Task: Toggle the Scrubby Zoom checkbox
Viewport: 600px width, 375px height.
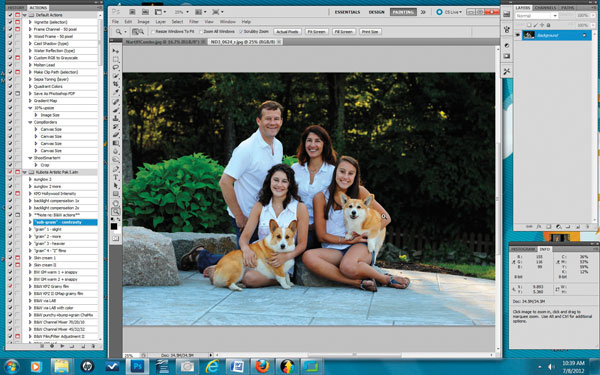Action: tap(241, 32)
